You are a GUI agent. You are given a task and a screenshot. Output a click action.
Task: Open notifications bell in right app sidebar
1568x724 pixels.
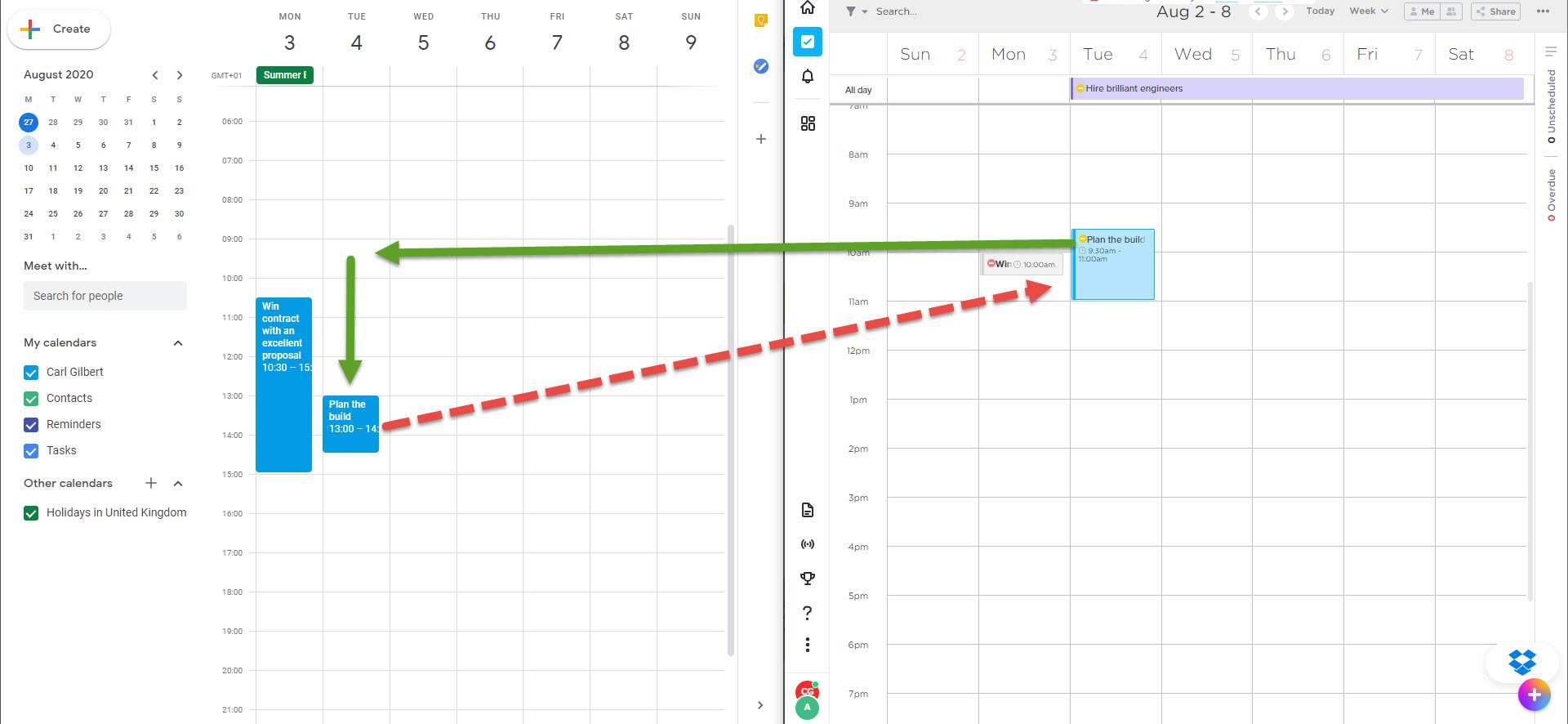click(808, 76)
